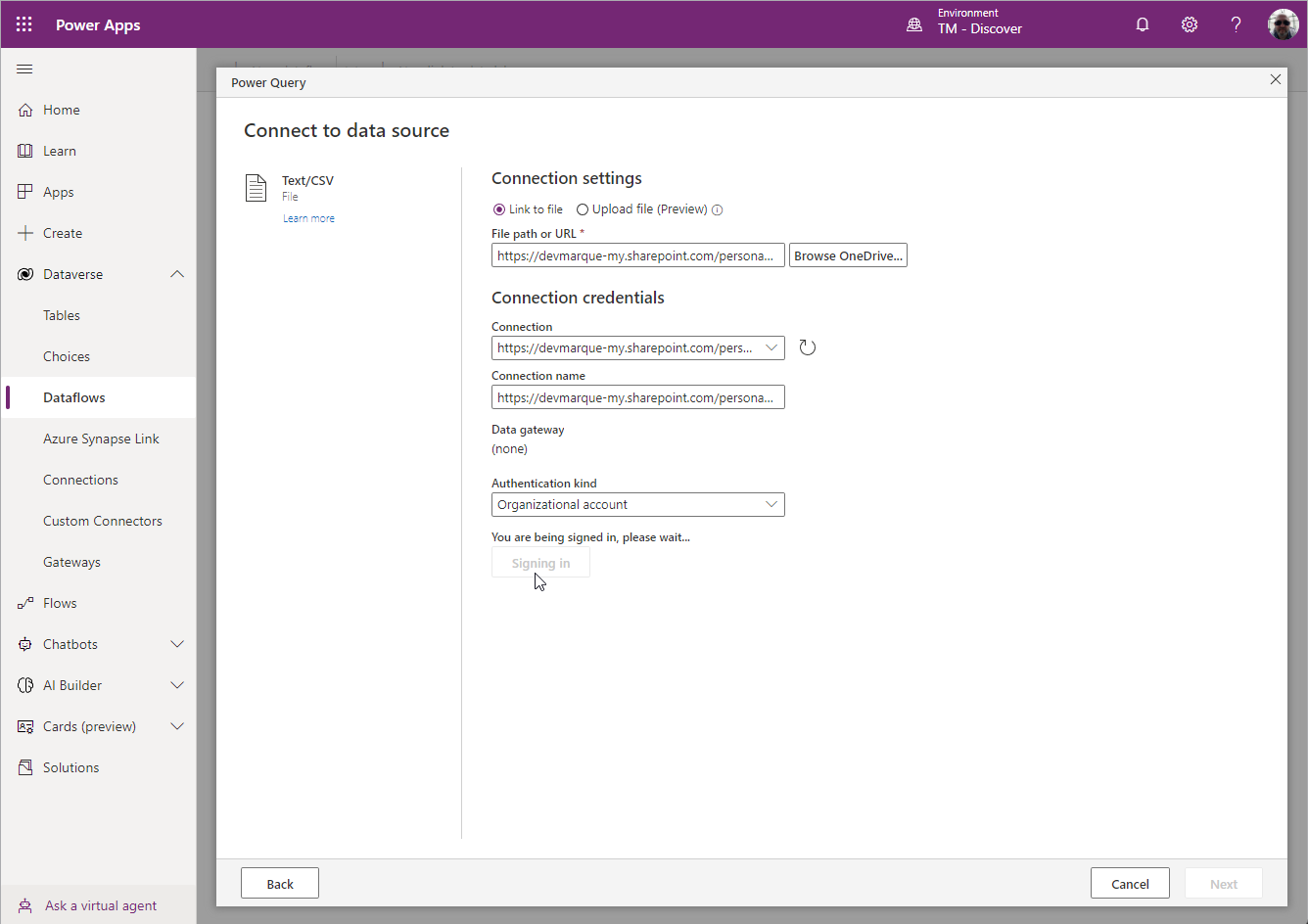The width and height of the screenshot is (1308, 924).
Task: Click the Cards (preview) icon
Action: (x=25, y=726)
